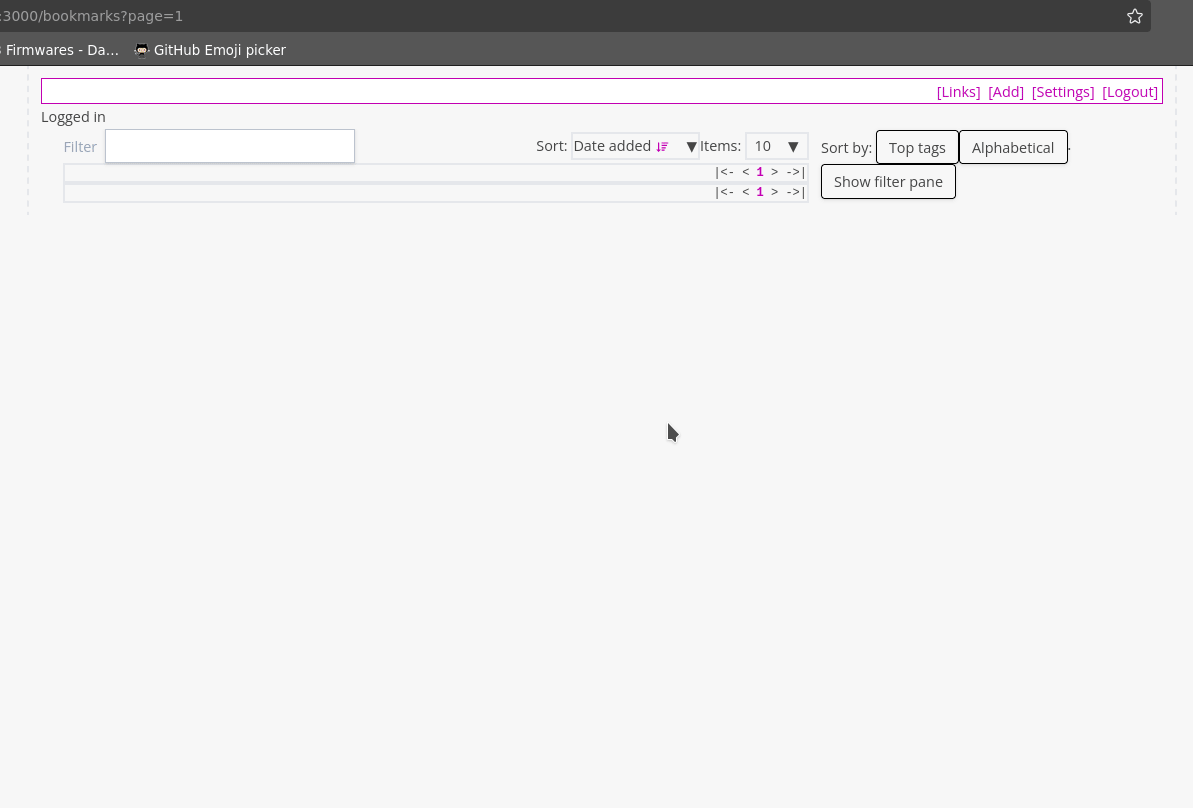Jump to last page in top pagination
The image size is (1193, 808).
point(795,173)
